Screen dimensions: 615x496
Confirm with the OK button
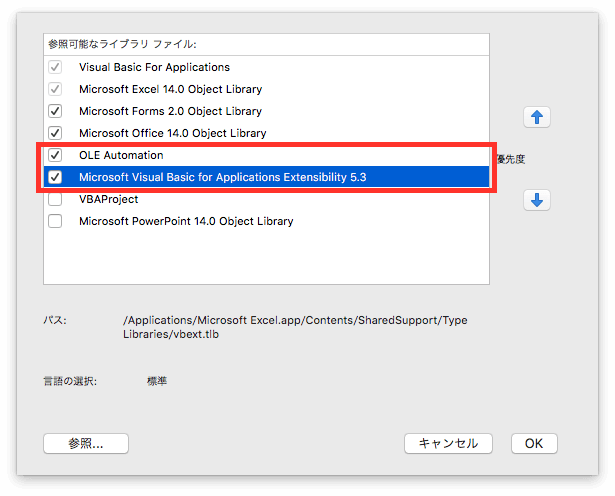click(x=534, y=443)
